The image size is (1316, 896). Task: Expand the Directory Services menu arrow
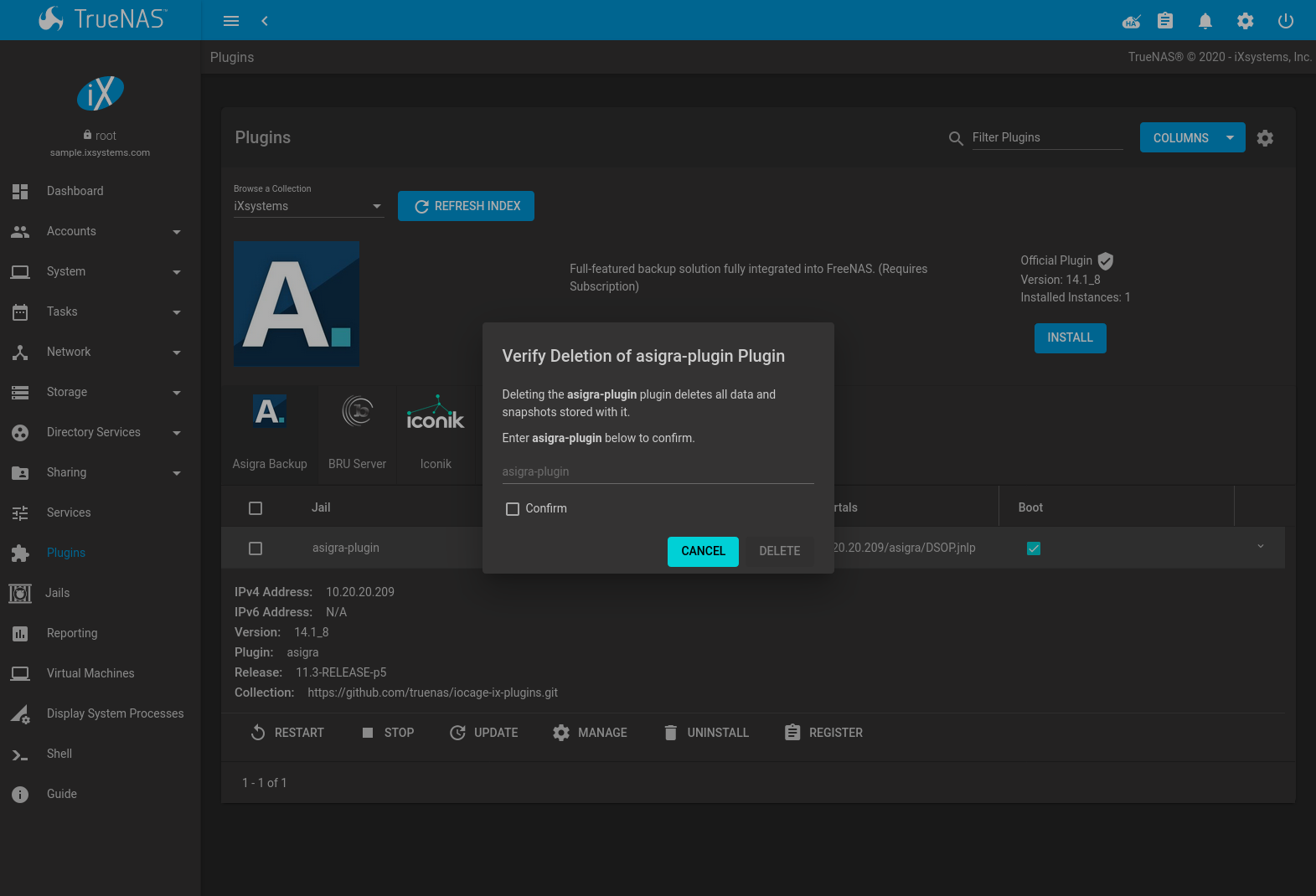tap(177, 433)
